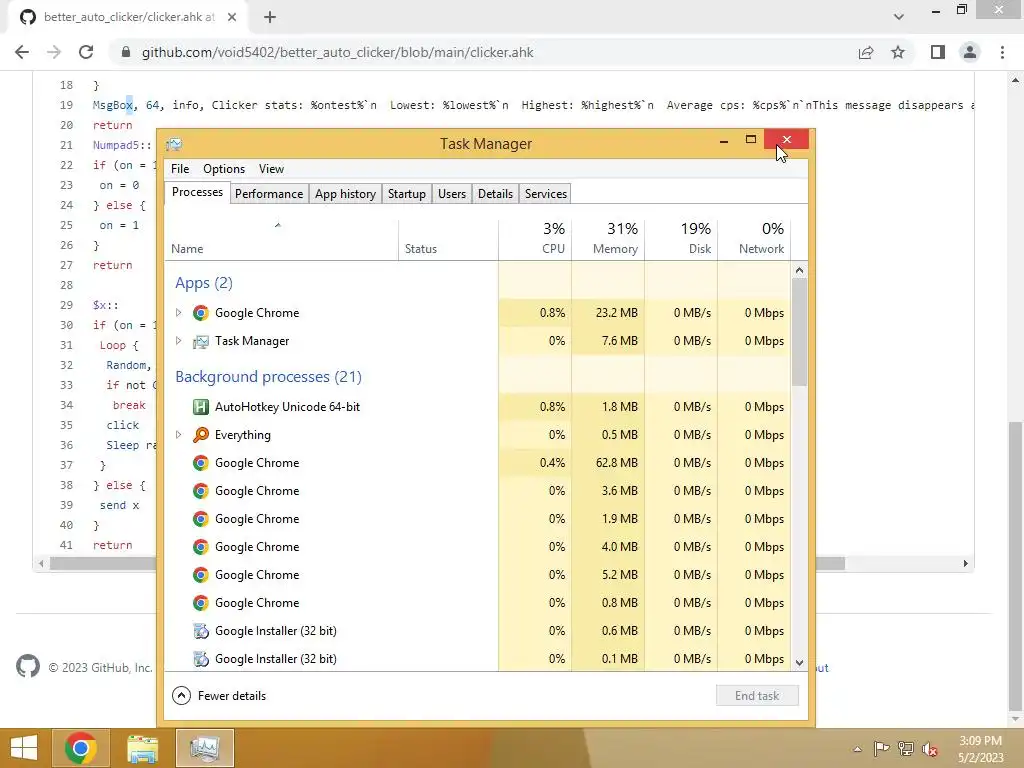This screenshot has width=1024, height=768.
Task: Expand the Everything process group
Action: tap(178, 435)
